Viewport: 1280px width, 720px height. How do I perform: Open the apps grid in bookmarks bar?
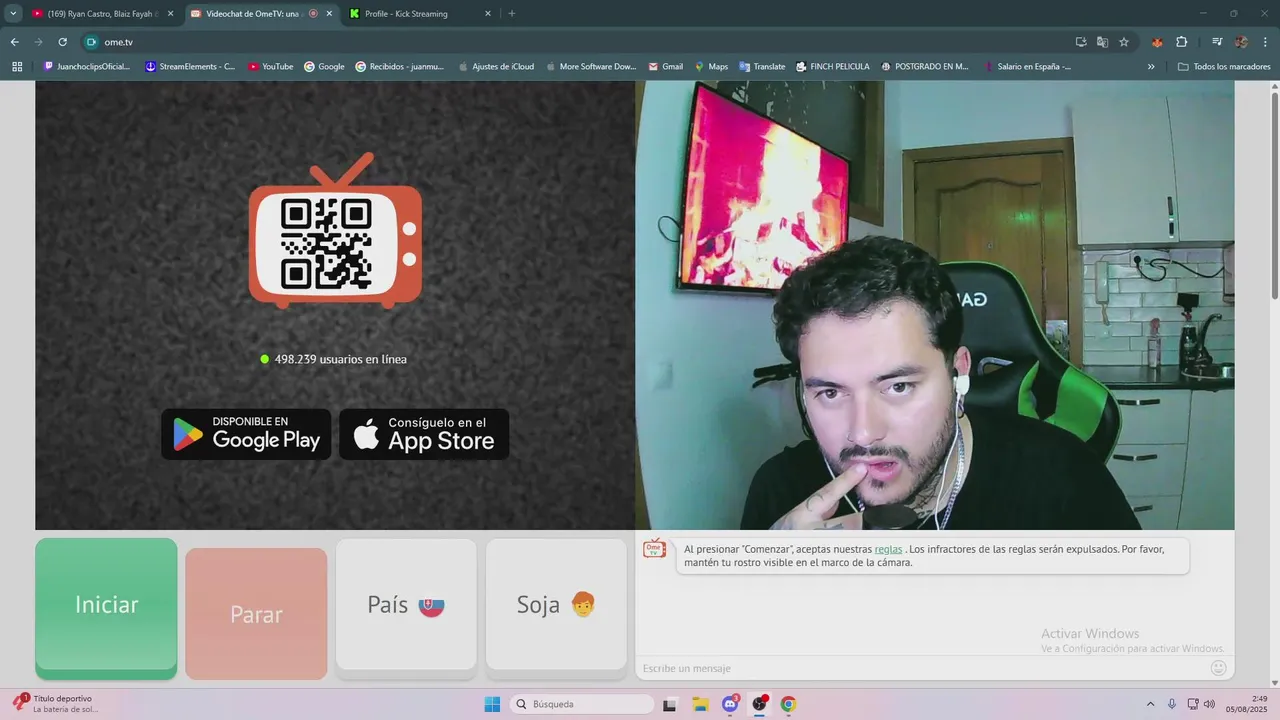(x=17, y=67)
